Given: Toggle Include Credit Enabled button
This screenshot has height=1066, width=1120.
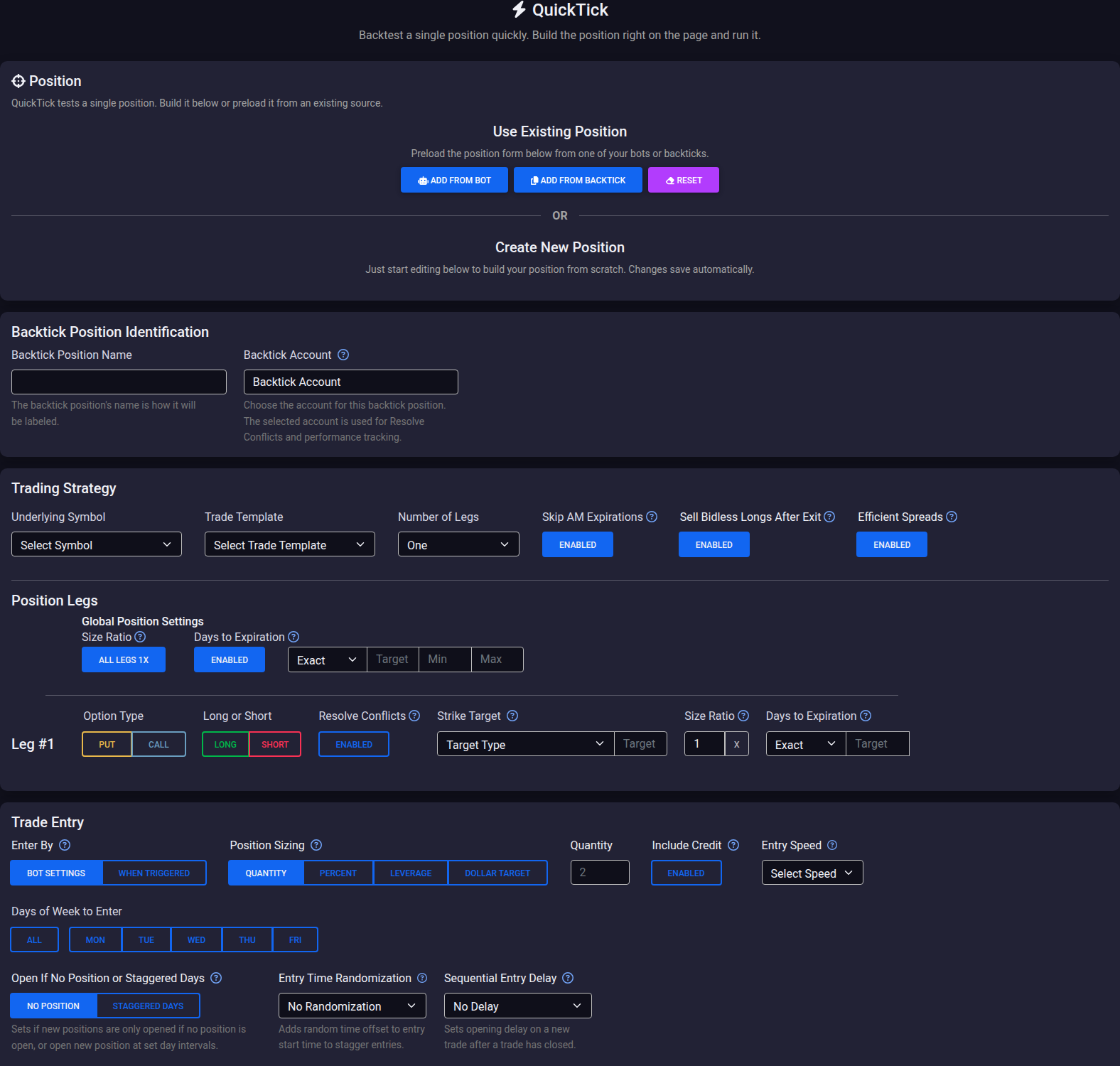Looking at the screenshot, I should pyautogui.click(x=686, y=873).
